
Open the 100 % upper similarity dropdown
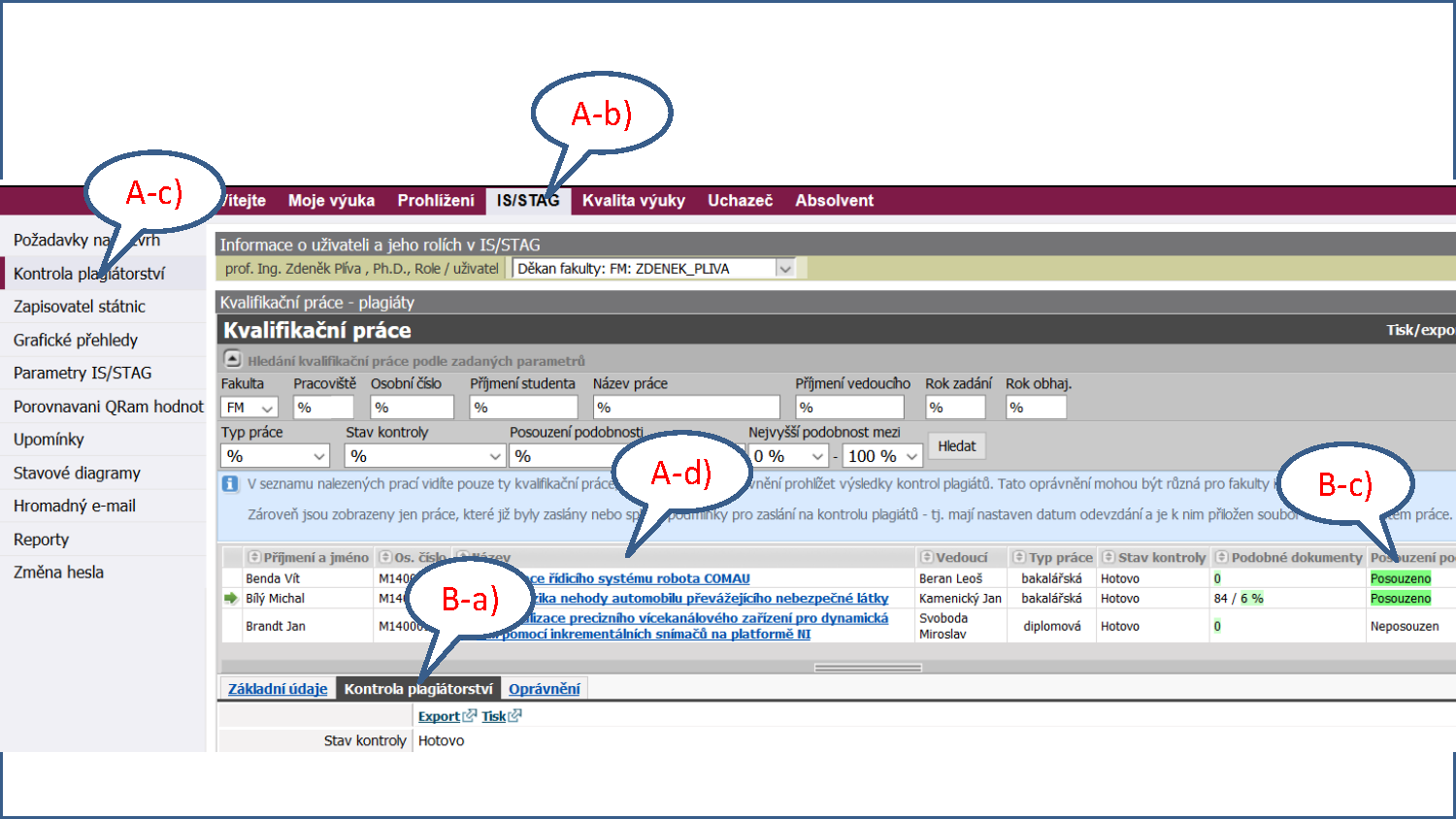coord(882,456)
